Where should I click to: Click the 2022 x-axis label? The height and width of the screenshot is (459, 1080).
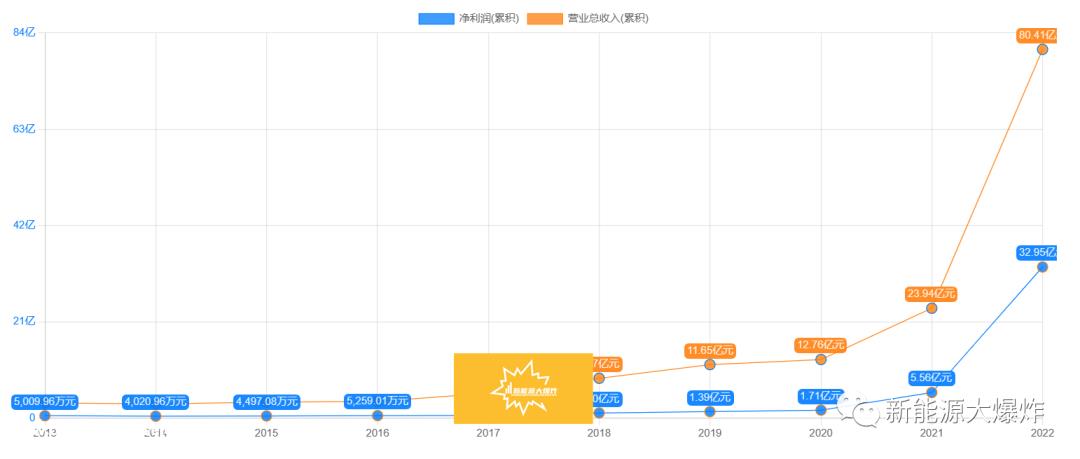coord(1042,434)
